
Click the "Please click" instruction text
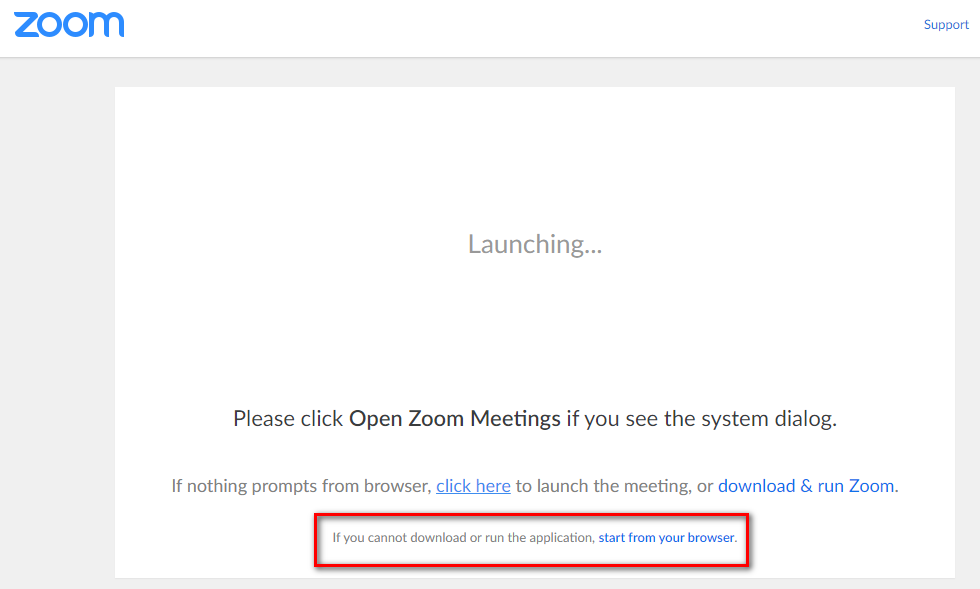(x=288, y=418)
